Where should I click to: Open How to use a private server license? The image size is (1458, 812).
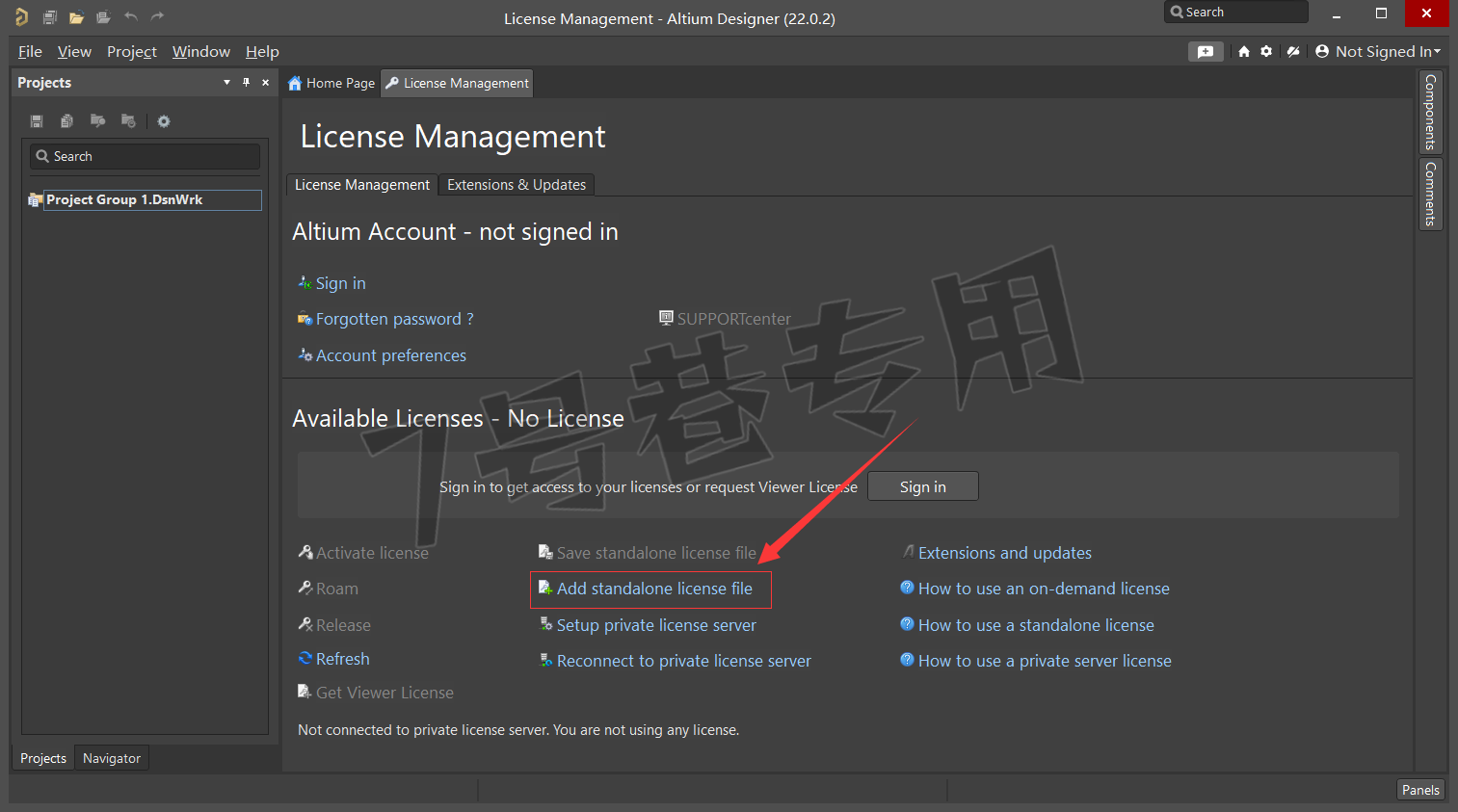point(1045,661)
